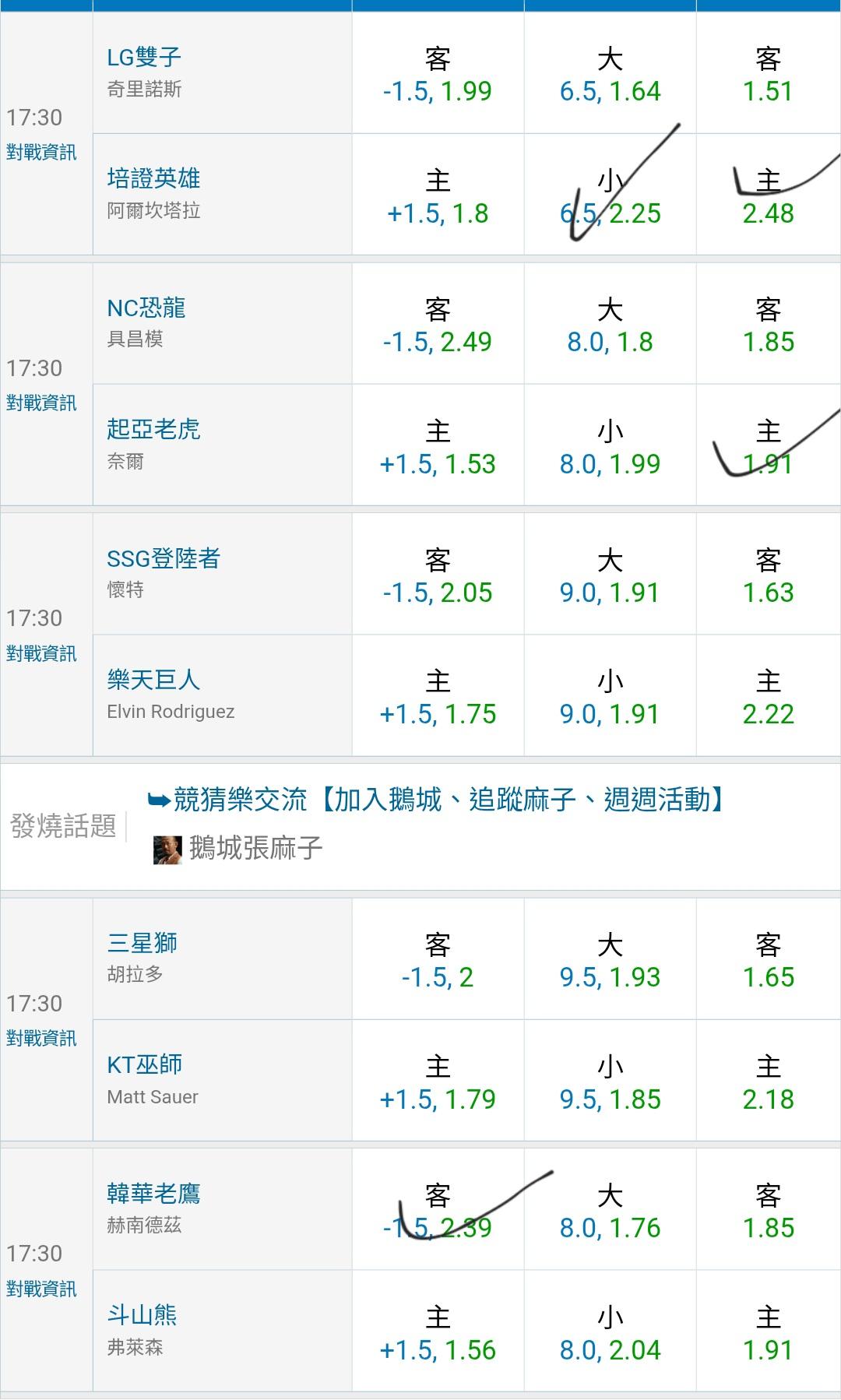Select 樂天巨人 home spread +1.5, 1.75

coord(438,698)
